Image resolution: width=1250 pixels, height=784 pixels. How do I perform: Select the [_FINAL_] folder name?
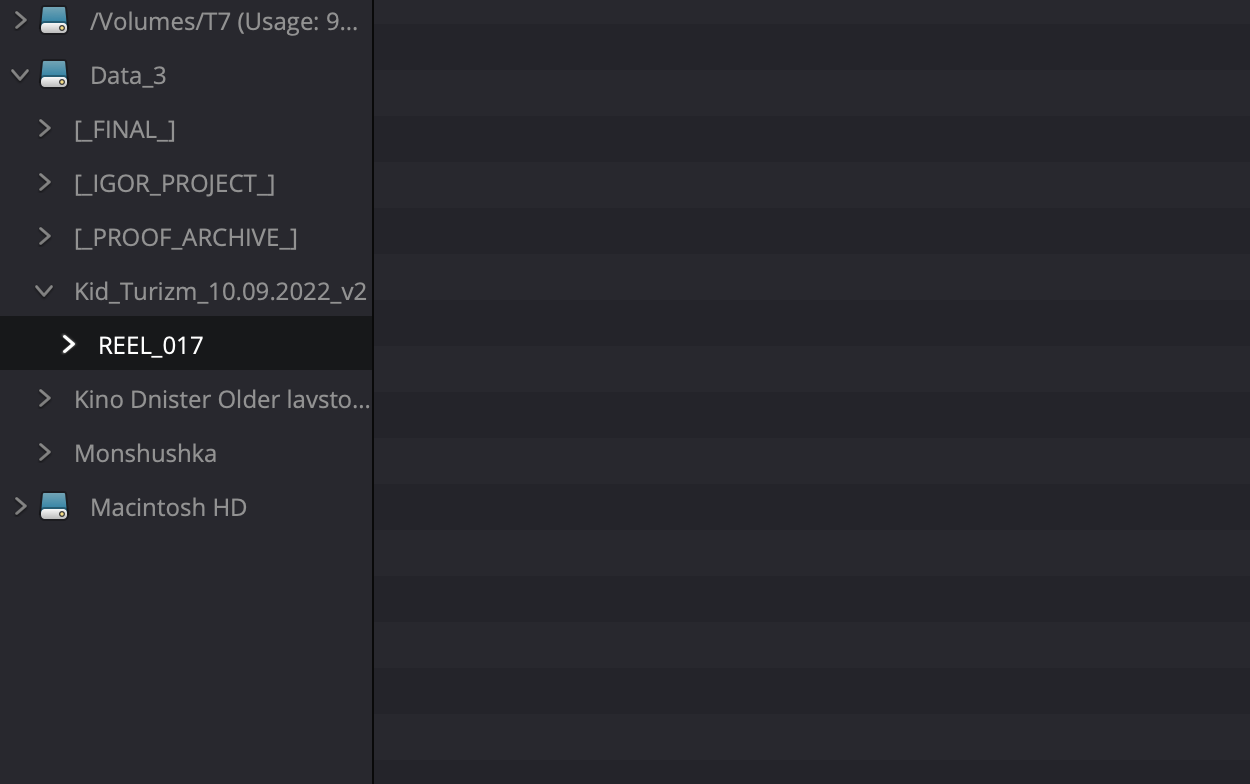(x=125, y=130)
